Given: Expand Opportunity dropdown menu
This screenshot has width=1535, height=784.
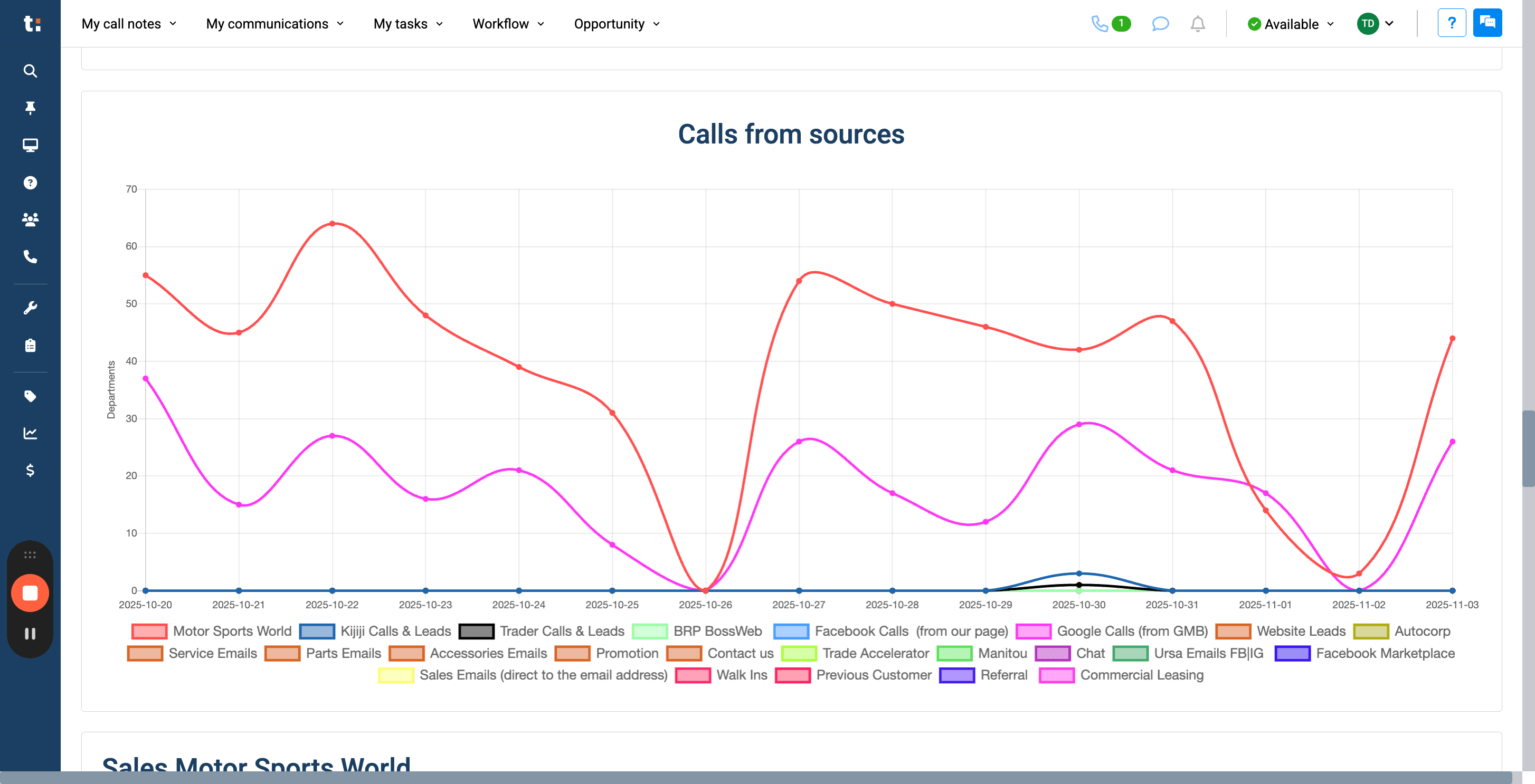Looking at the screenshot, I should click(617, 24).
